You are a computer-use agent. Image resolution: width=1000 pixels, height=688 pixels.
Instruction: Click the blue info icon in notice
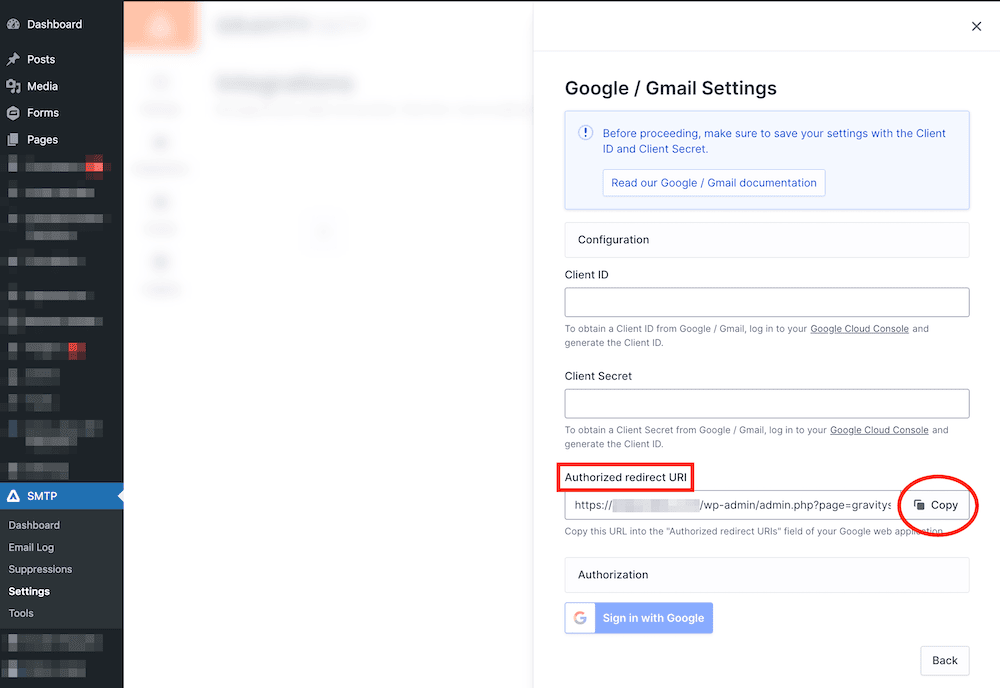point(585,133)
